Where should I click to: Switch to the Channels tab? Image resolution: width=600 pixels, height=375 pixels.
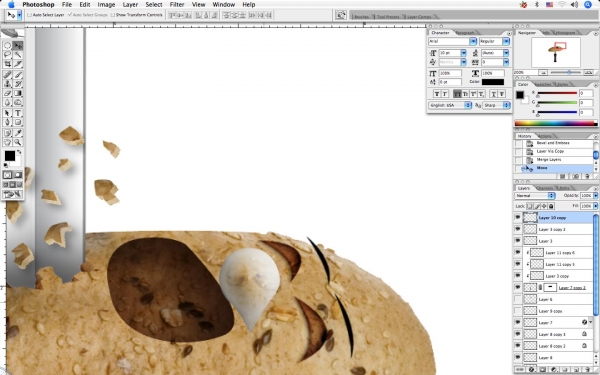point(544,188)
